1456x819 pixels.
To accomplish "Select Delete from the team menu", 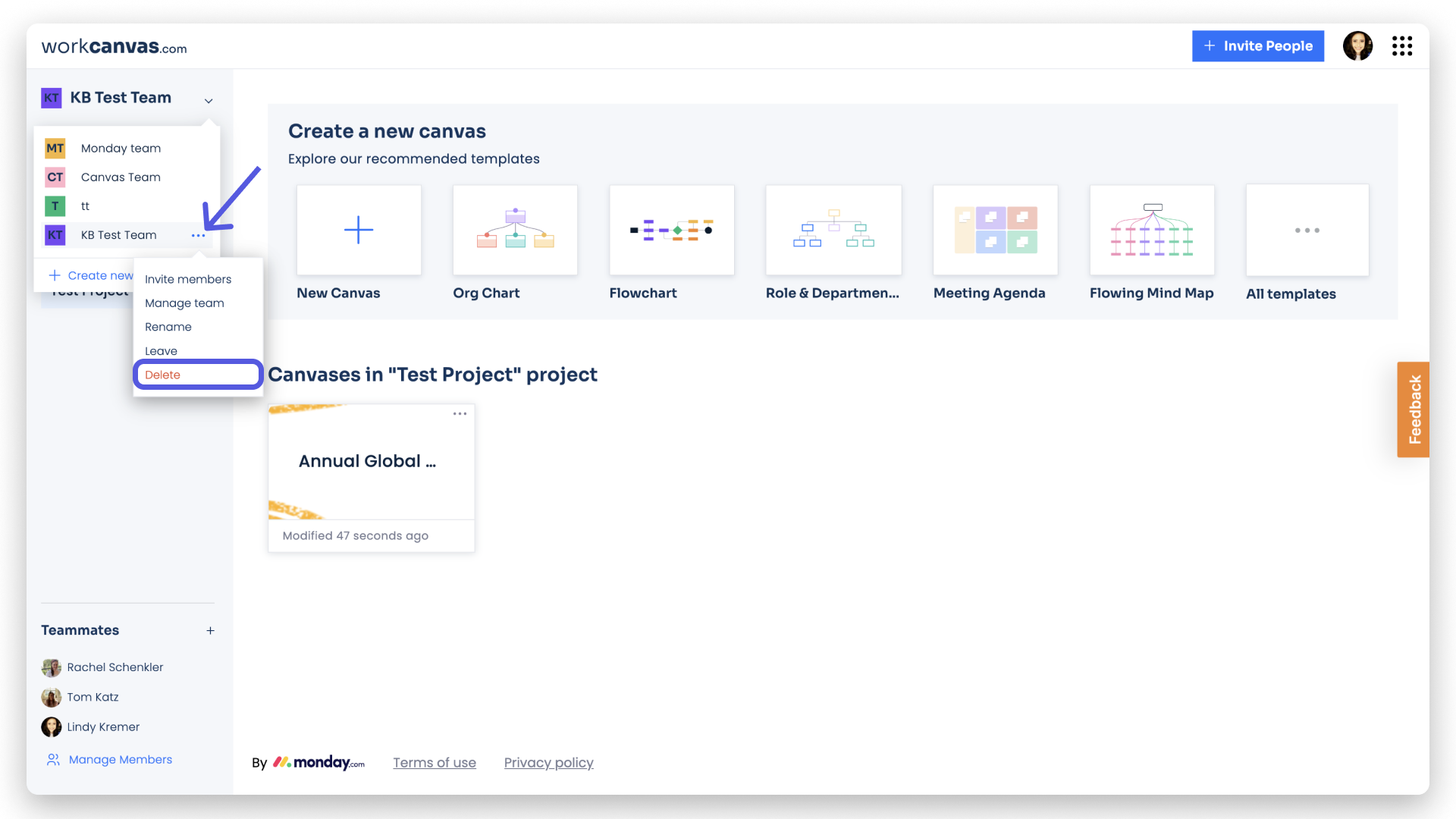I will coord(163,374).
